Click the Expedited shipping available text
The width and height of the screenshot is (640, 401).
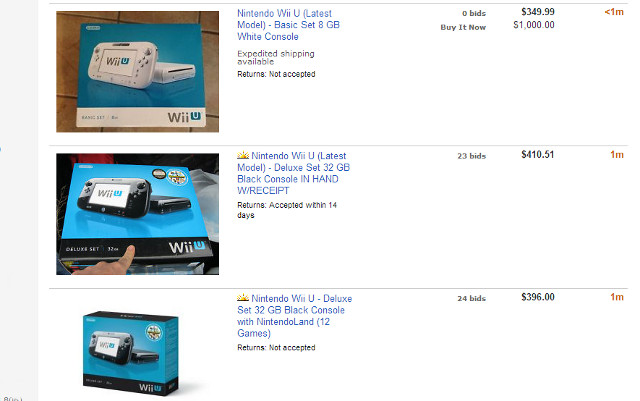[276, 58]
